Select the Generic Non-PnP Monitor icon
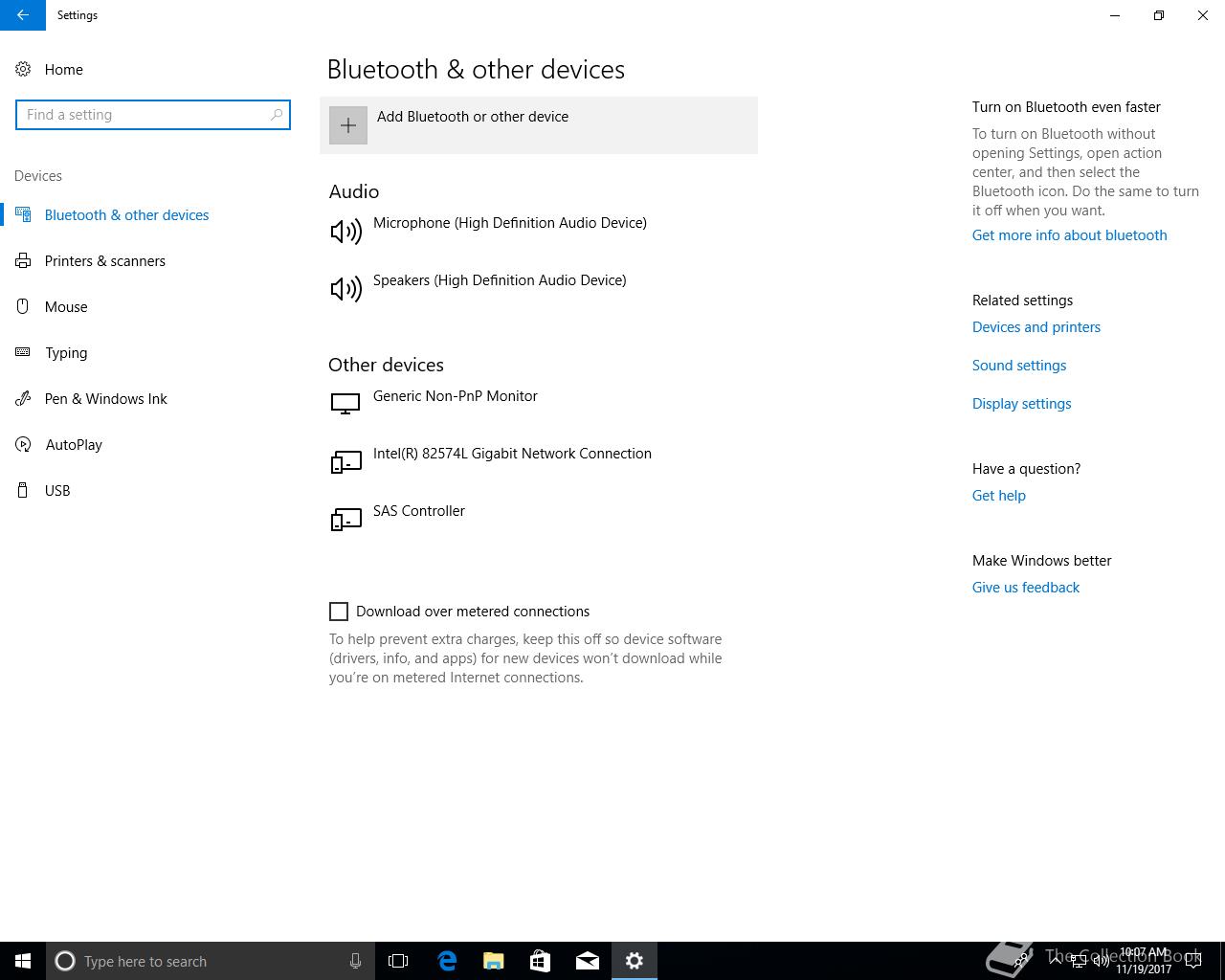This screenshot has width=1225, height=980. tap(345, 404)
